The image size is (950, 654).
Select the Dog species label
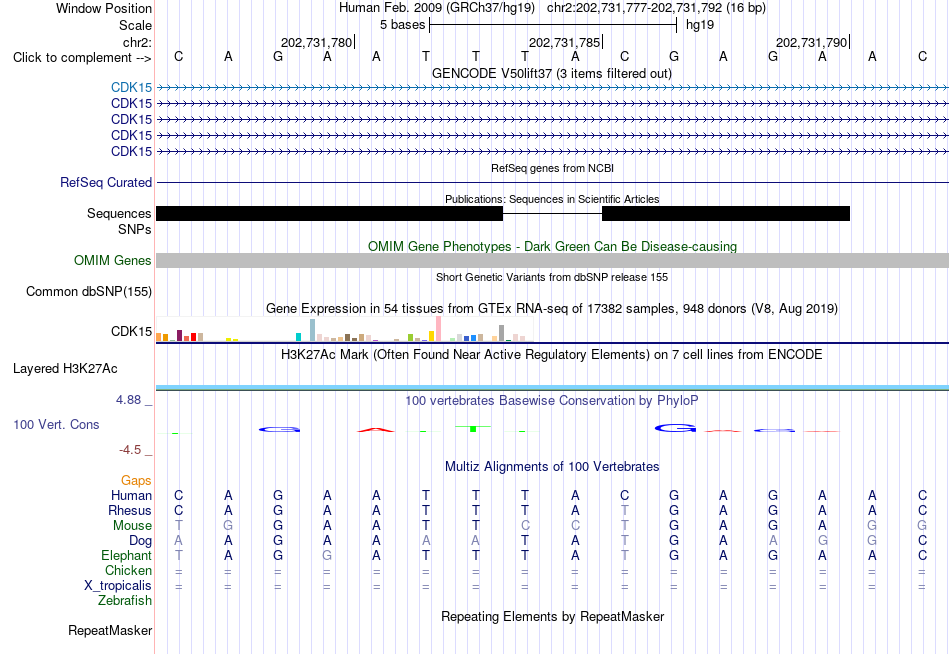coord(140,541)
